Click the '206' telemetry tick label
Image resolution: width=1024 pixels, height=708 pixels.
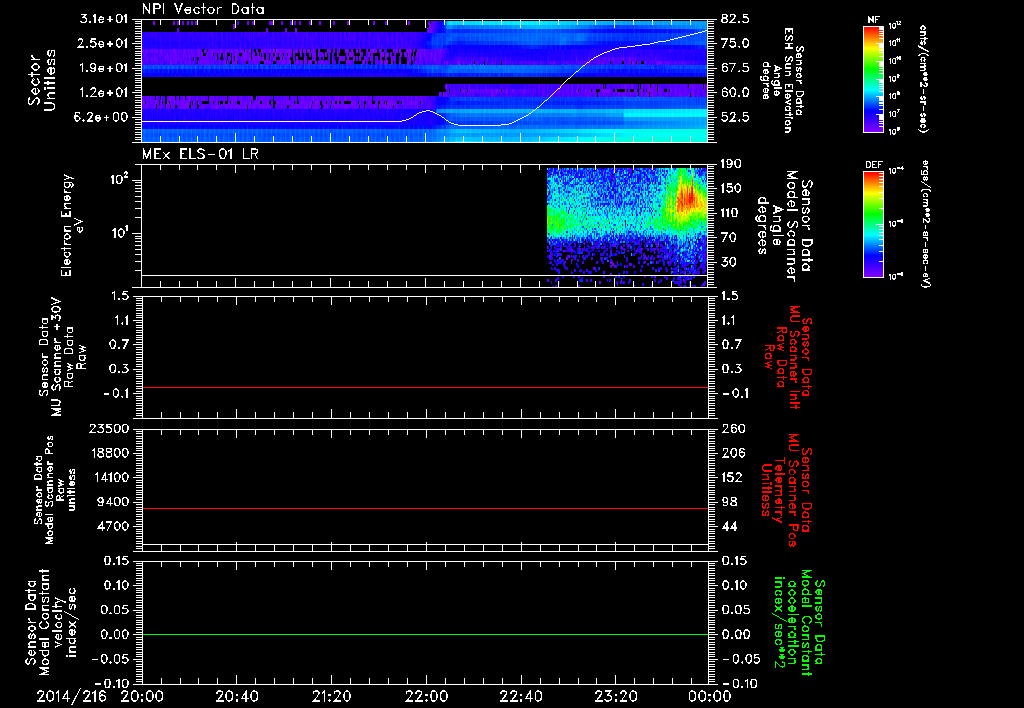tap(733, 453)
